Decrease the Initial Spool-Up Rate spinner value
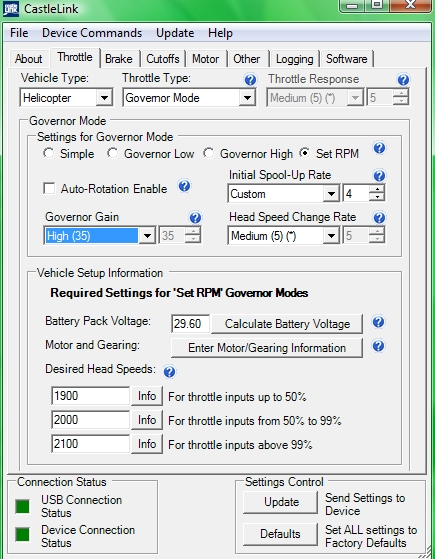The height and width of the screenshot is (559, 435). tap(377, 198)
